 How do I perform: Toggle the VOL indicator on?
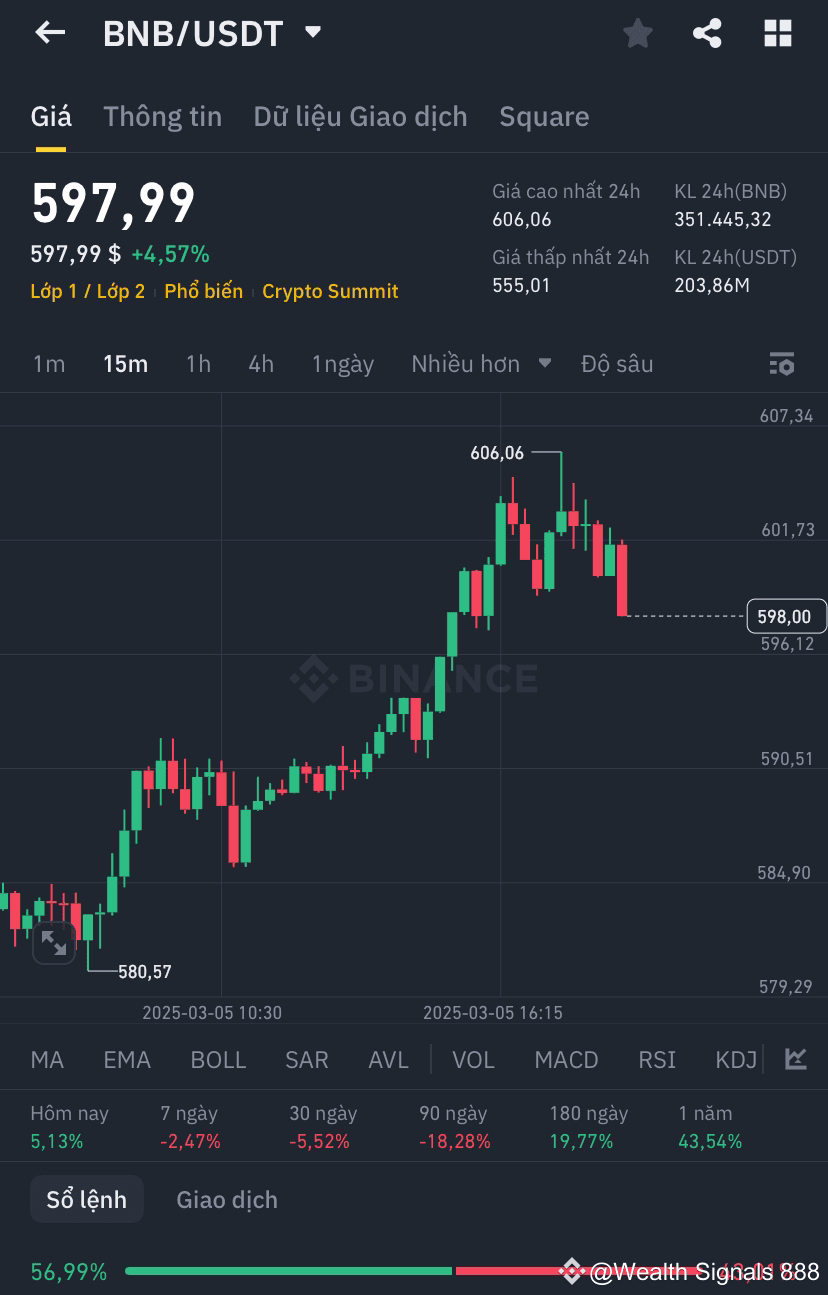click(x=473, y=1059)
